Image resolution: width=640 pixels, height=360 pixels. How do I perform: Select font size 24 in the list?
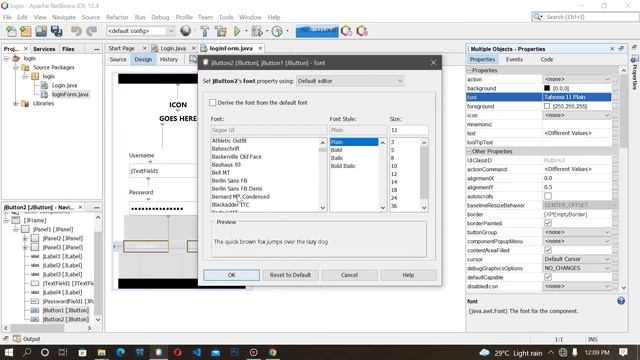point(394,198)
